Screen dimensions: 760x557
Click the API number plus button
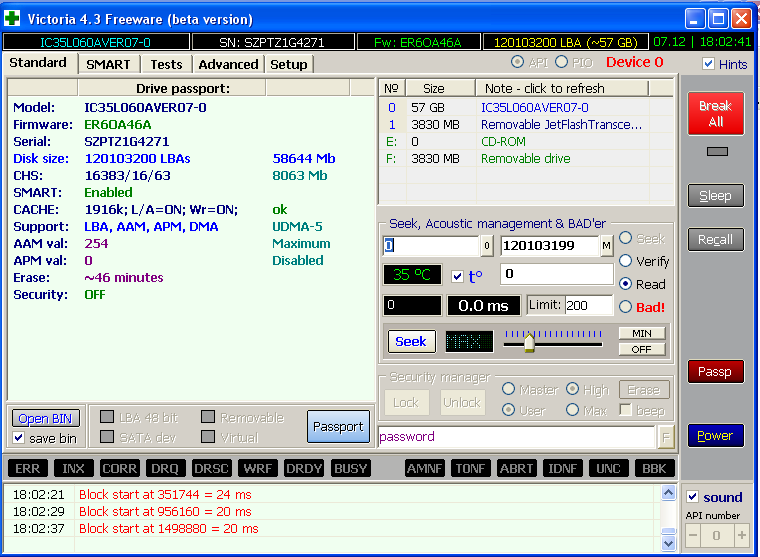click(741, 536)
